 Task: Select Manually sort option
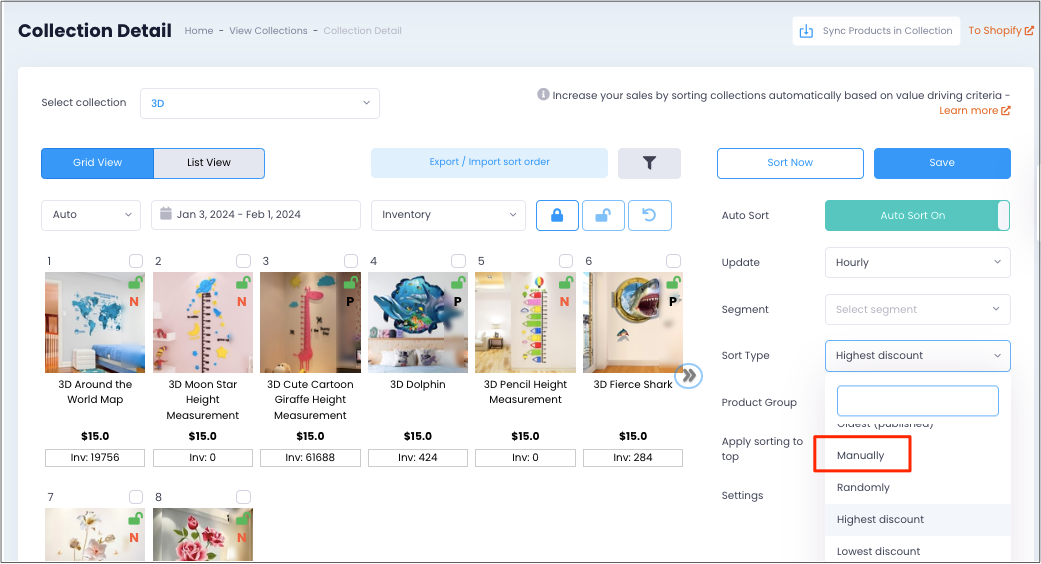coord(860,455)
